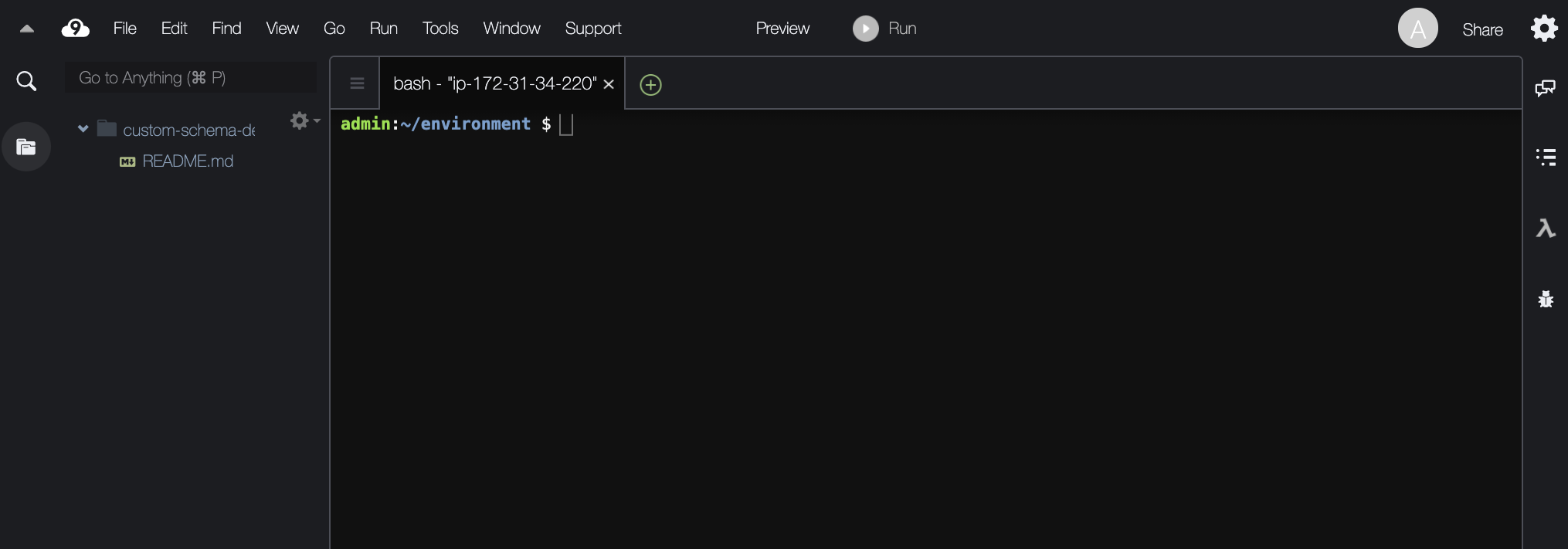
Task: Click the README.md markdown file icon
Action: pyautogui.click(x=127, y=162)
